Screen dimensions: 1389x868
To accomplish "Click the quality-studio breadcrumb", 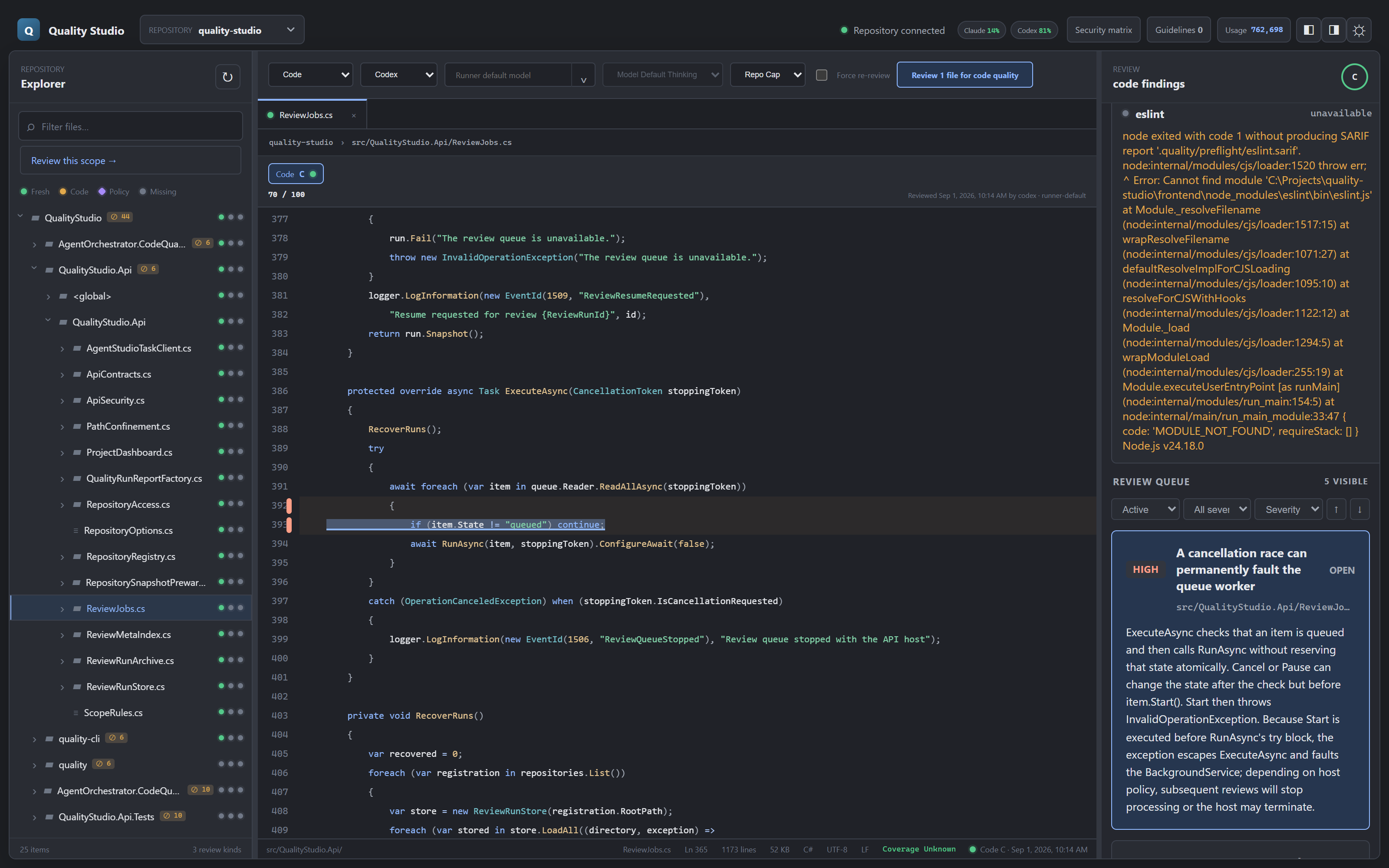I will coord(301,142).
